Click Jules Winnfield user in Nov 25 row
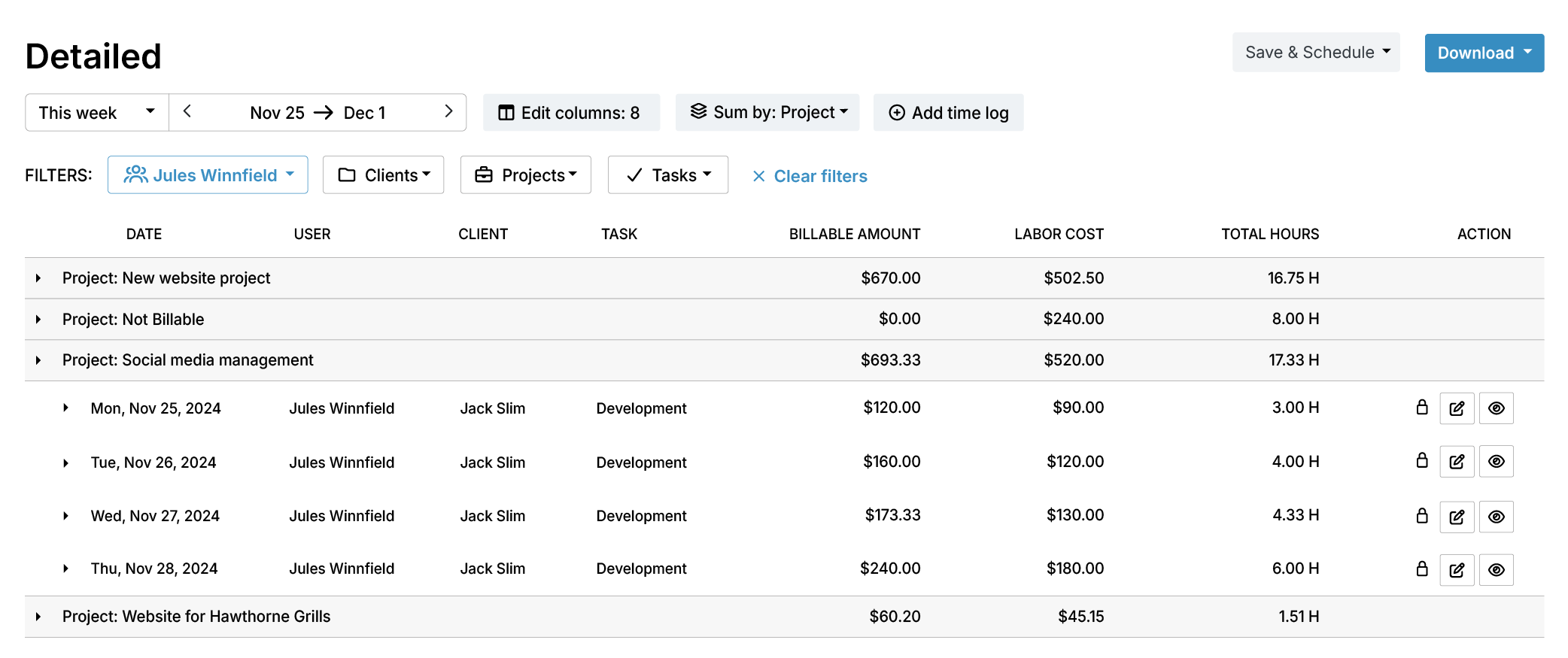This screenshot has width=1568, height=658. 342,408
